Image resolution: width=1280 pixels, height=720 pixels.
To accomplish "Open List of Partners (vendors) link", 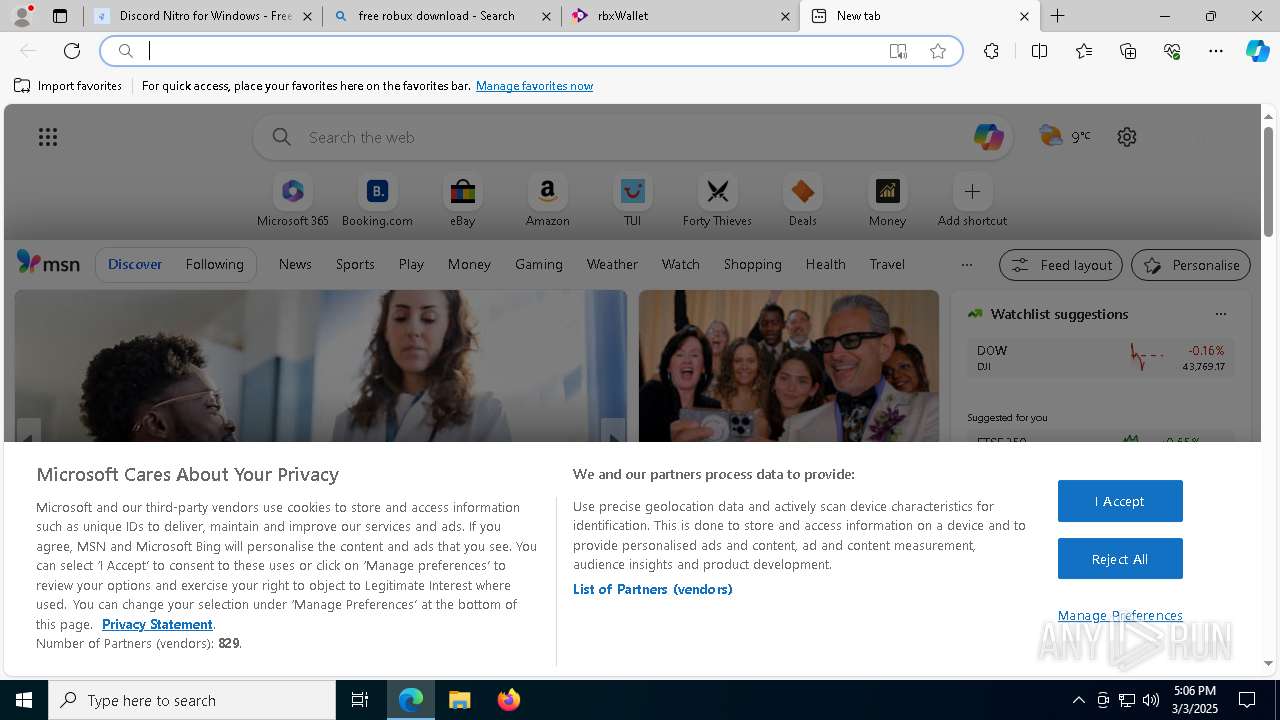I will (x=652, y=589).
